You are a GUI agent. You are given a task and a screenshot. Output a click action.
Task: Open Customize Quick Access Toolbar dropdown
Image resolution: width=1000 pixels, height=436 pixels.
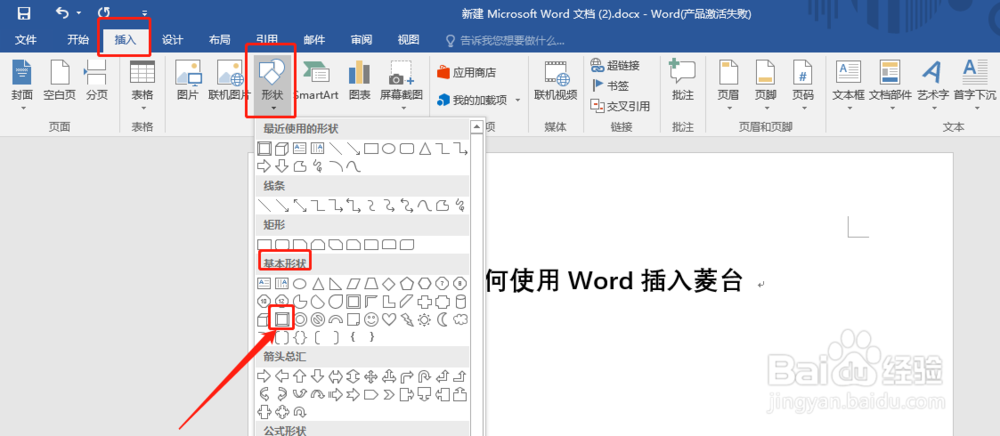click(145, 13)
